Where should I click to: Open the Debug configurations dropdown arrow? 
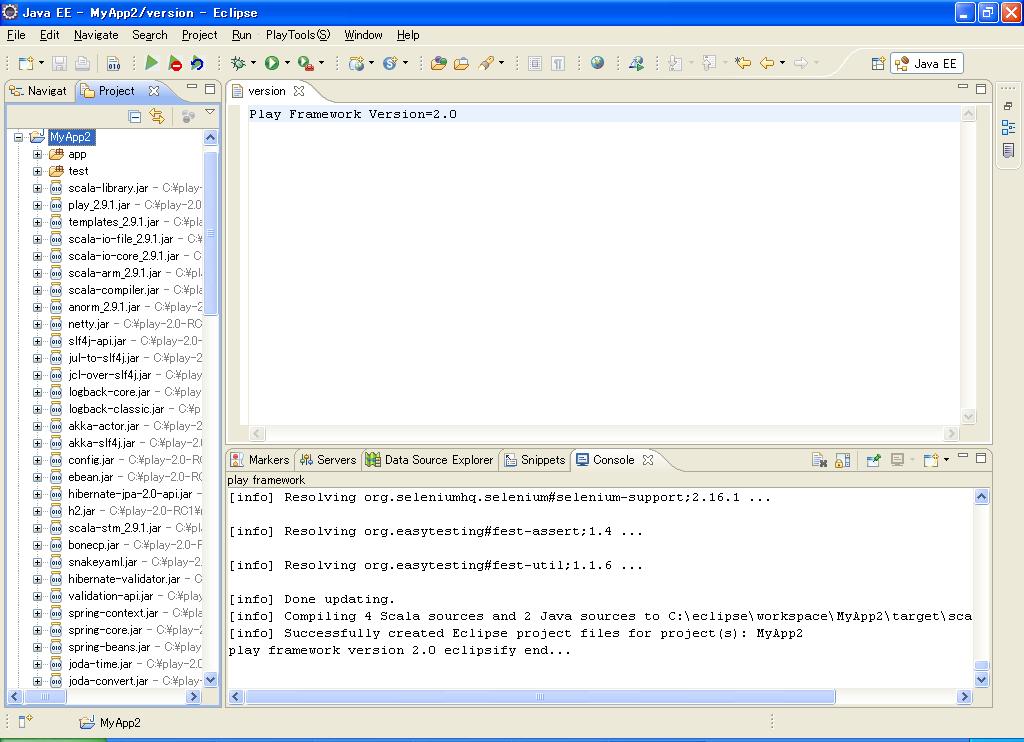click(253, 63)
